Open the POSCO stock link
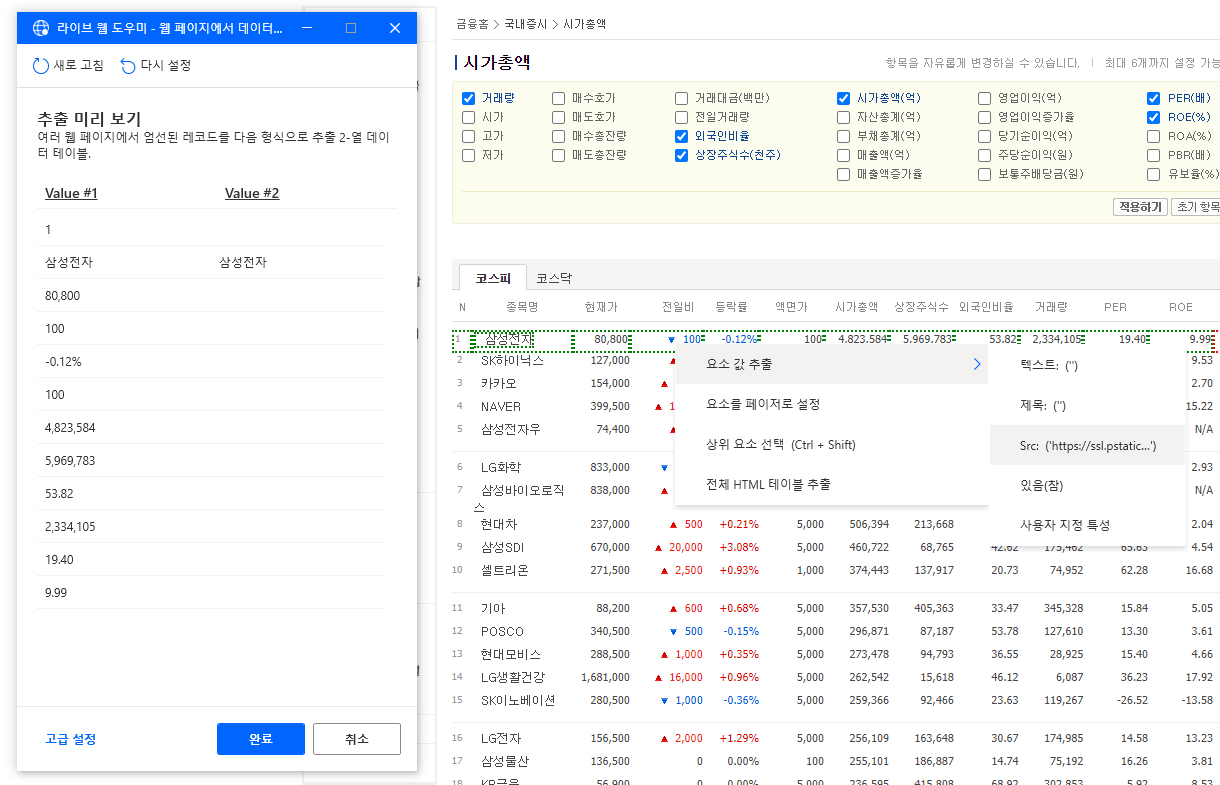 point(502,631)
